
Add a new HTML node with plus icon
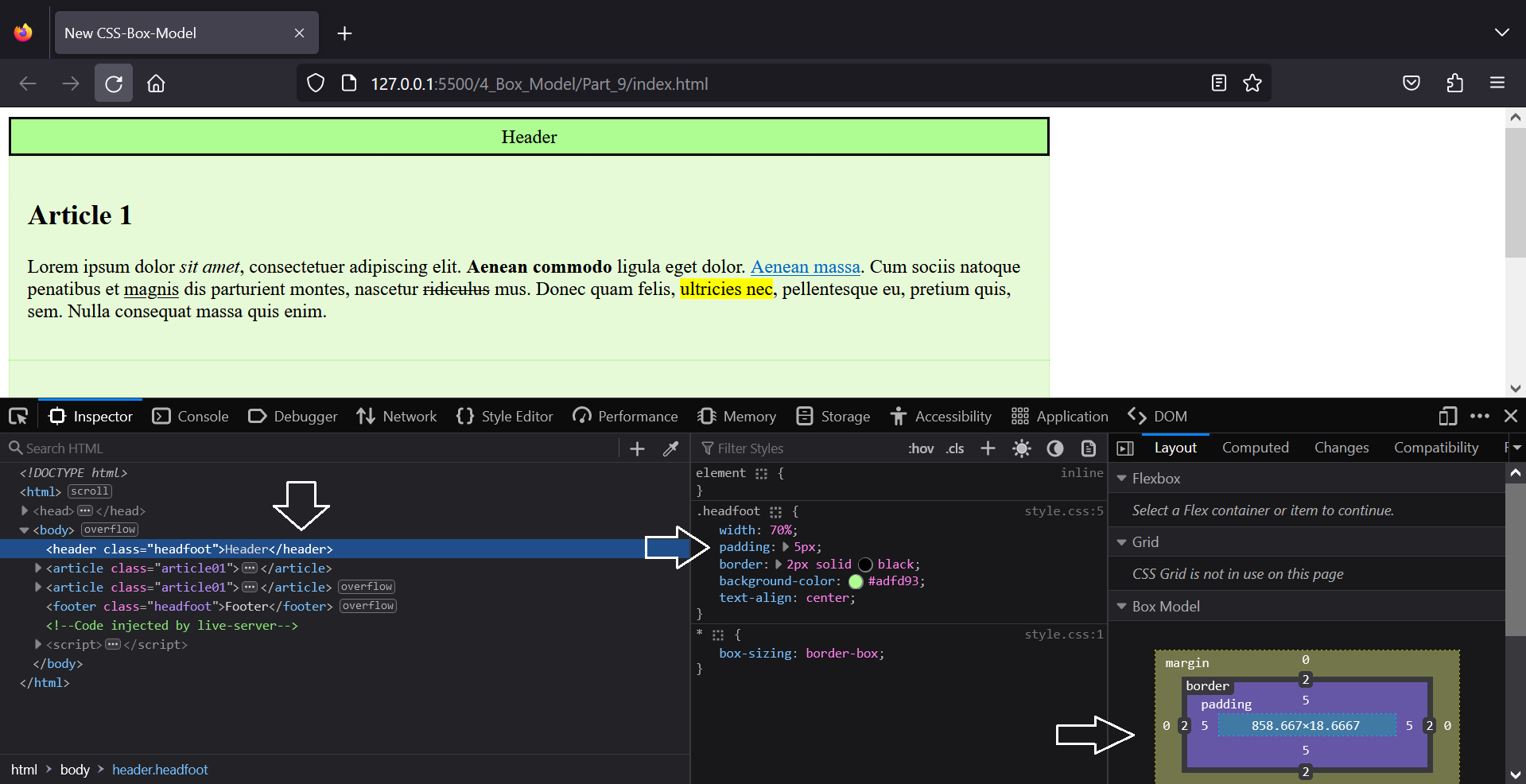tap(637, 448)
